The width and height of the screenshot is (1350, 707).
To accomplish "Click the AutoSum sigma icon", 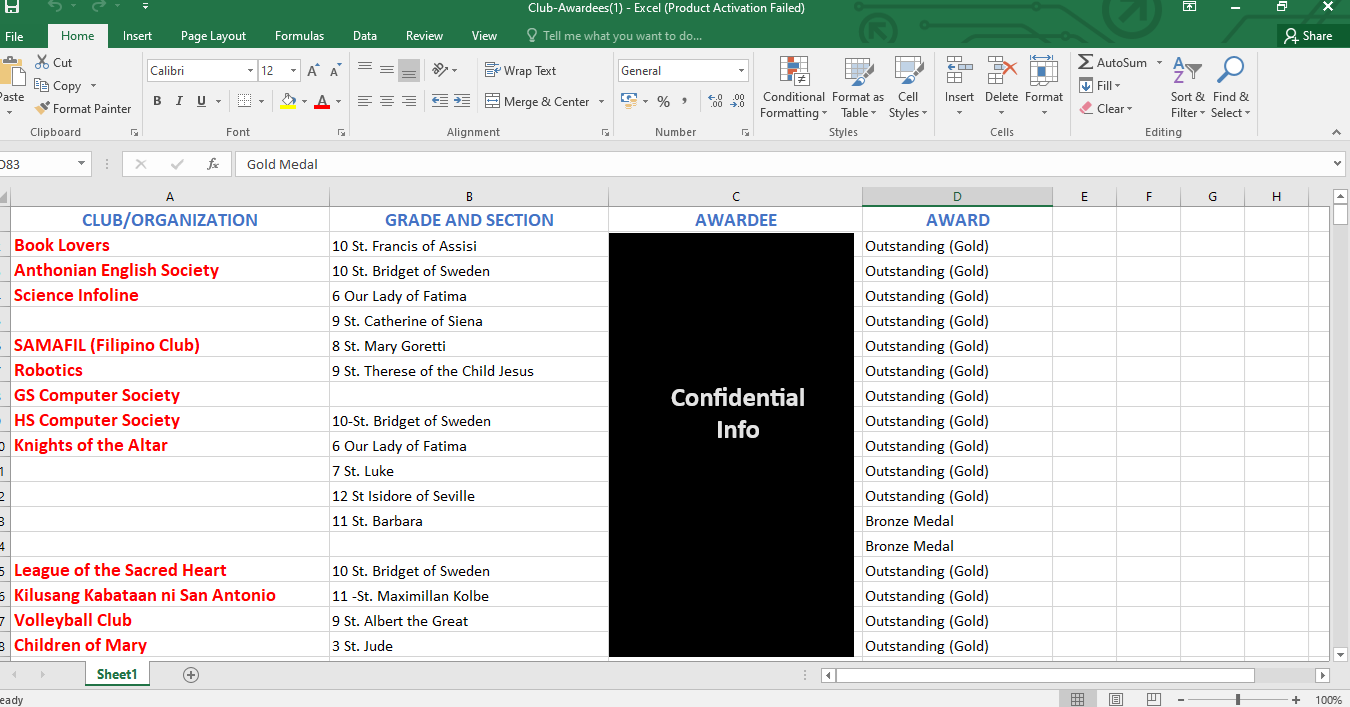I will (x=1086, y=62).
